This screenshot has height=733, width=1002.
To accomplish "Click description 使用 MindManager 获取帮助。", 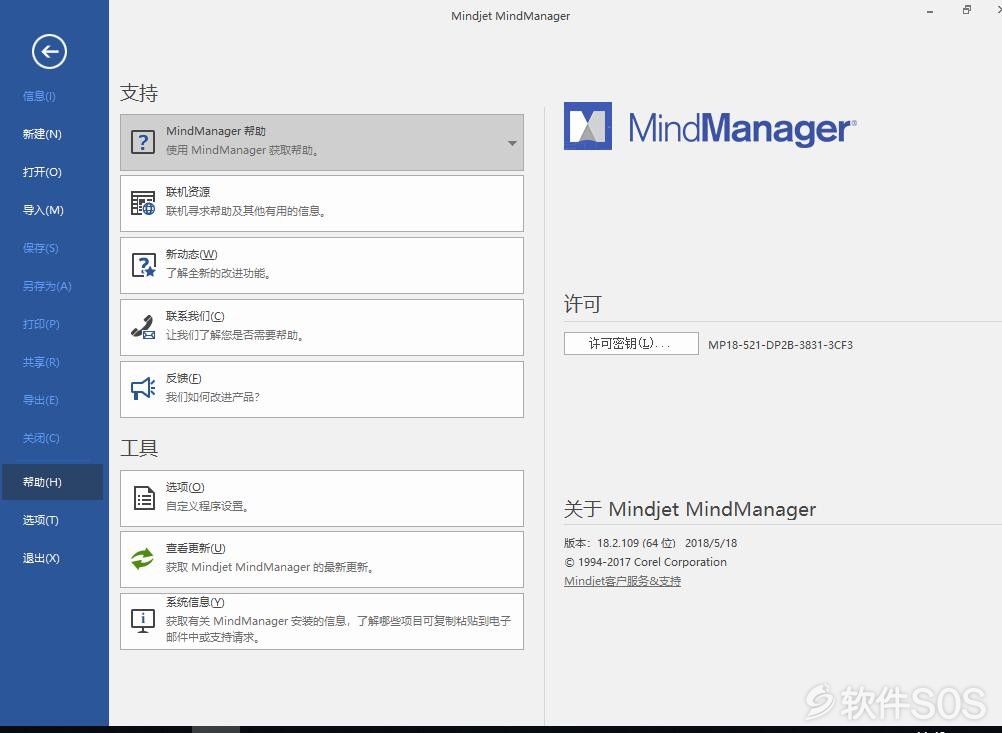I will point(243,150).
